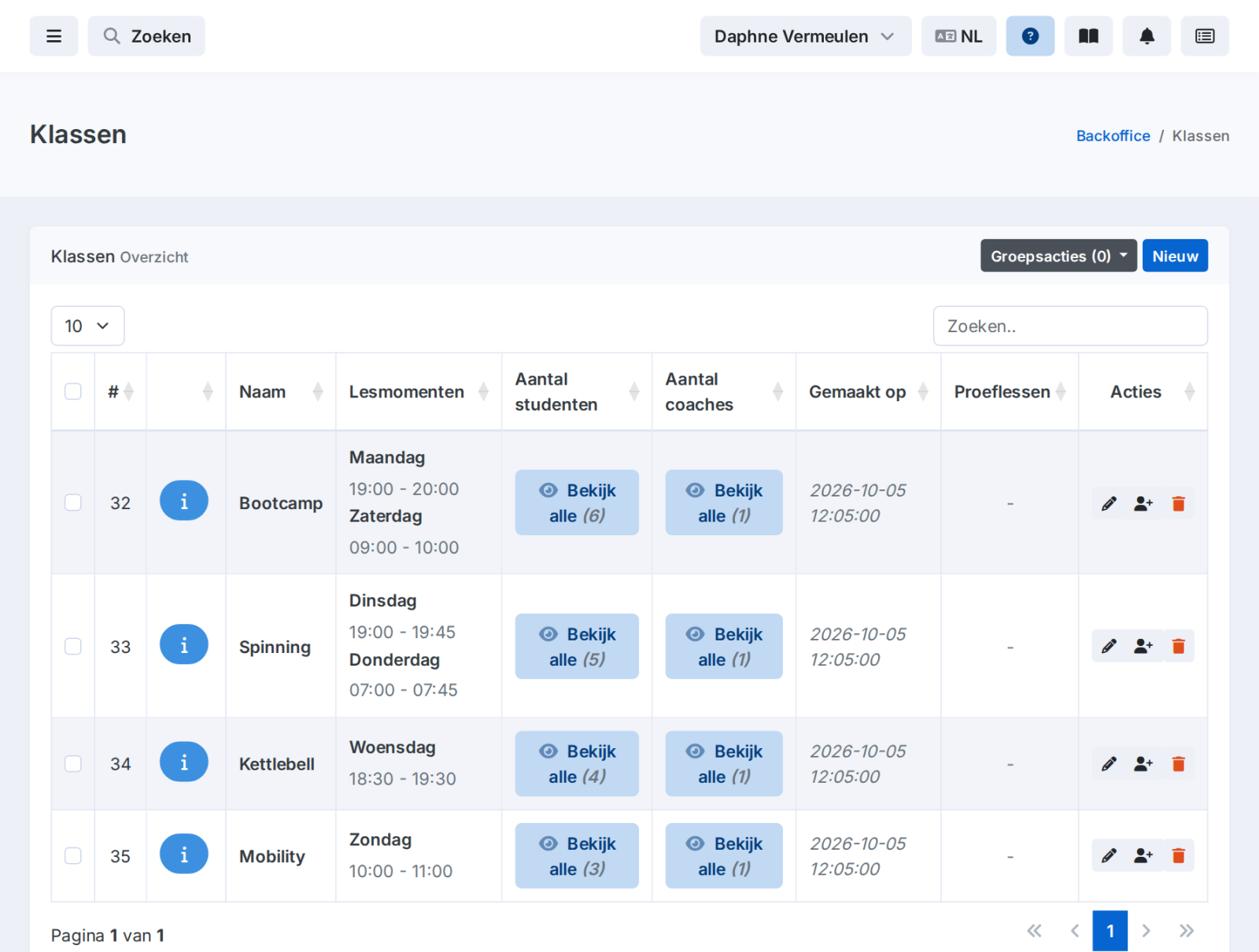Edit the Bootcamp class with pencil icon
The height and width of the screenshot is (952, 1259).
pyautogui.click(x=1109, y=504)
